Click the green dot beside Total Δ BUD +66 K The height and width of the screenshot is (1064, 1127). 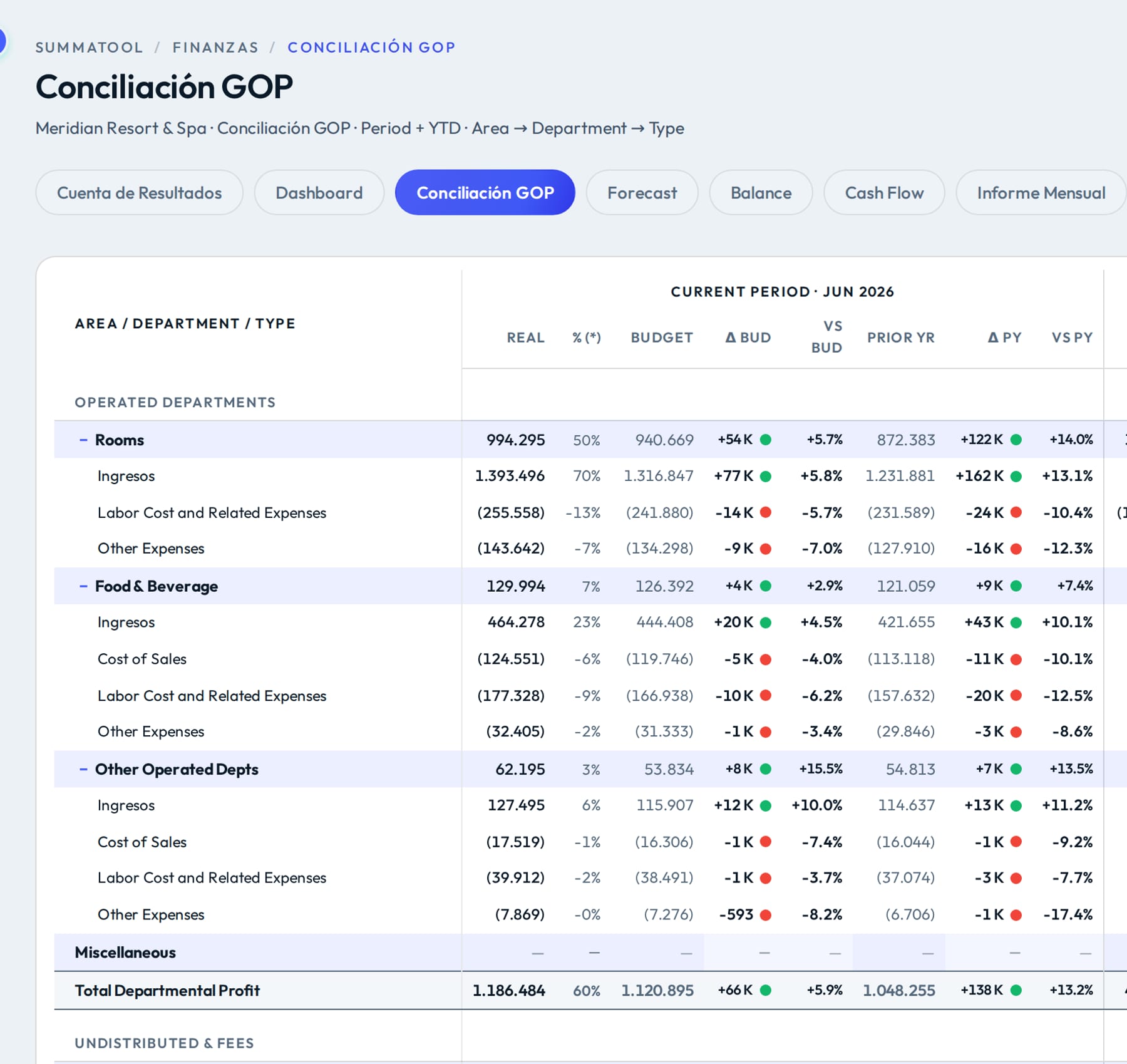pos(765,990)
